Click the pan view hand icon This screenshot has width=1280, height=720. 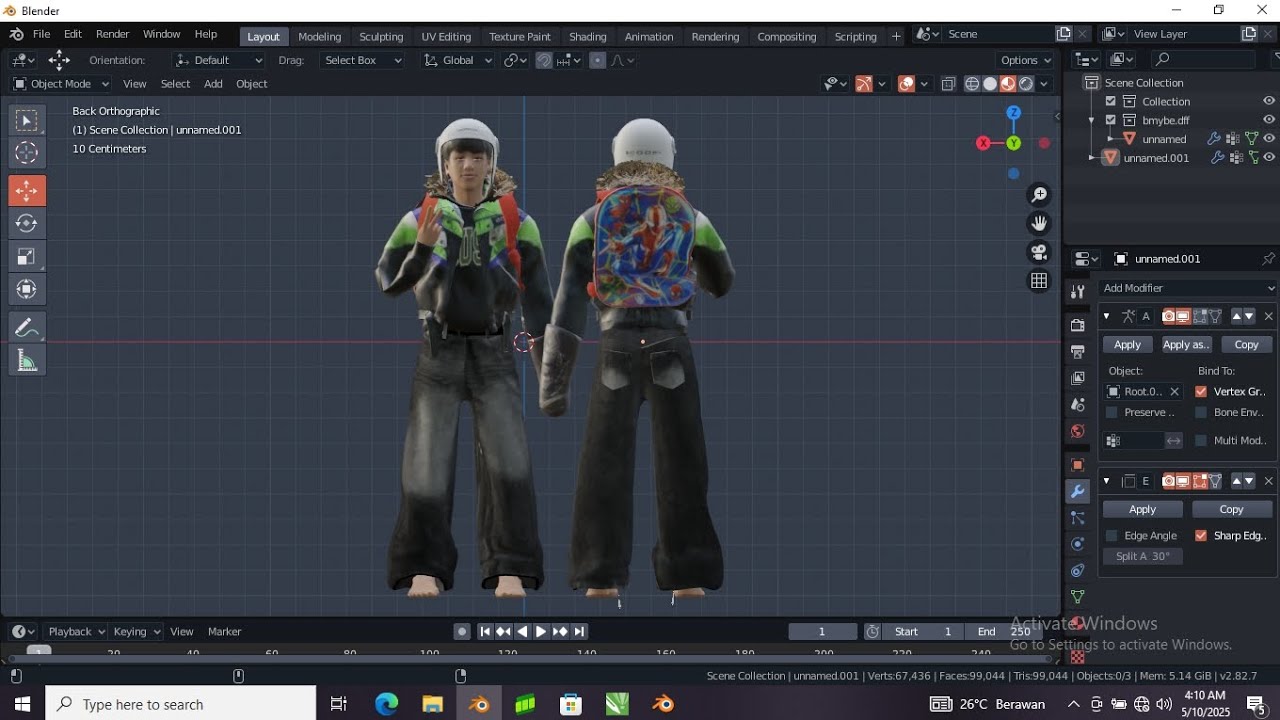(x=1040, y=223)
